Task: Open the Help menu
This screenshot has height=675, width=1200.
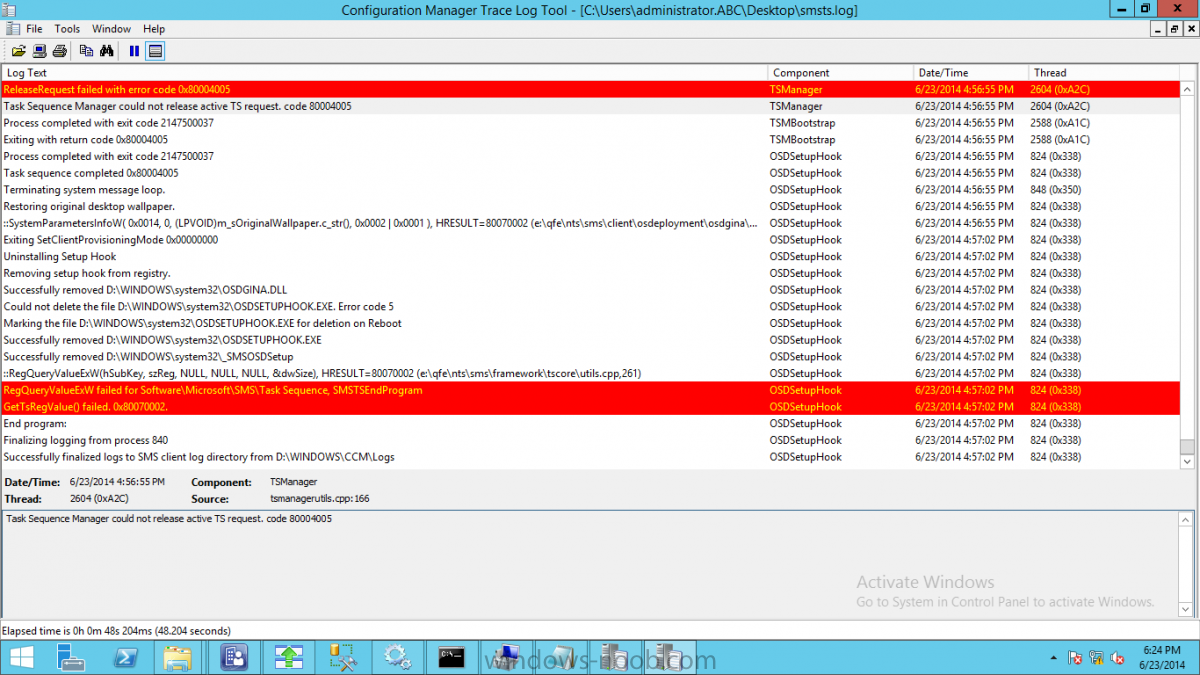Action: point(154,29)
